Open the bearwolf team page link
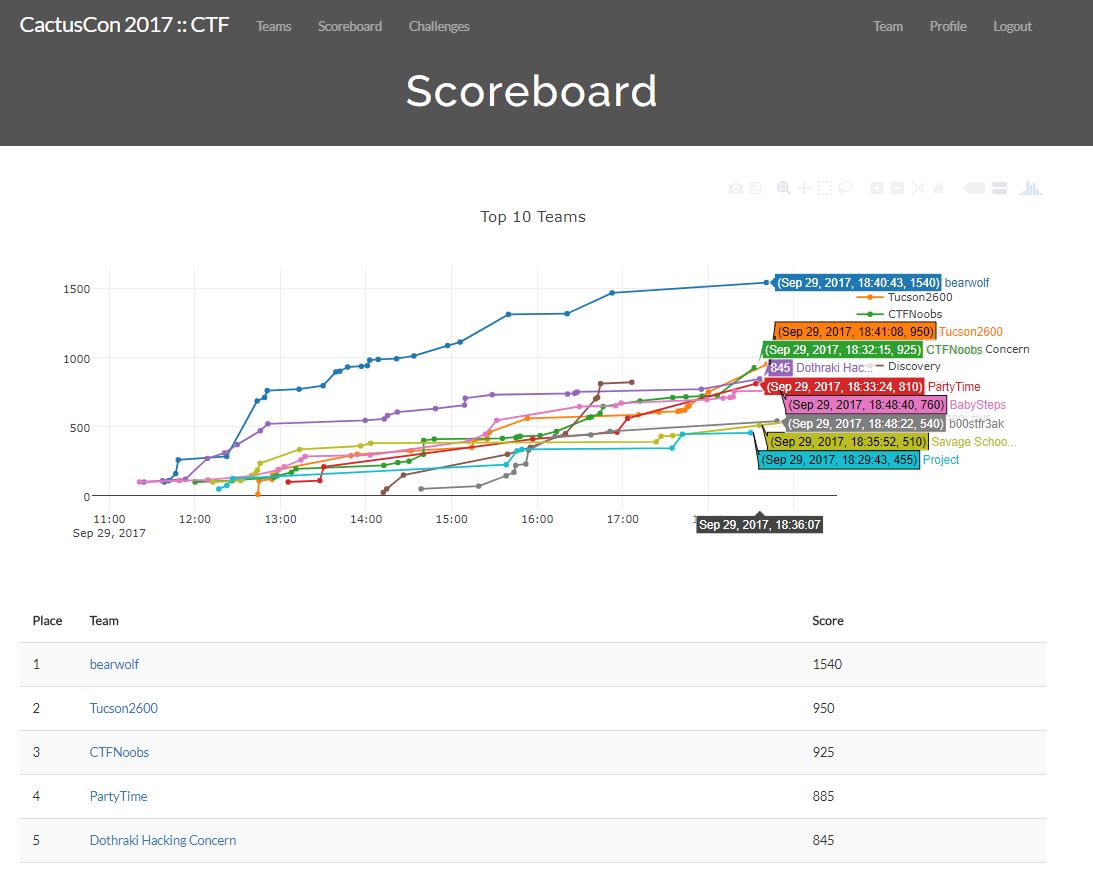The image size is (1093, 869). (x=114, y=664)
